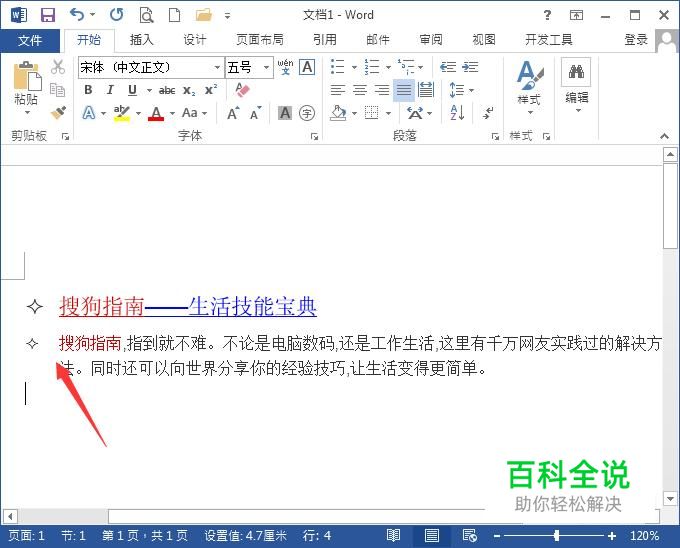Toggle Bold formatting
The height and width of the screenshot is (548, 680).
tap(88, 90)
